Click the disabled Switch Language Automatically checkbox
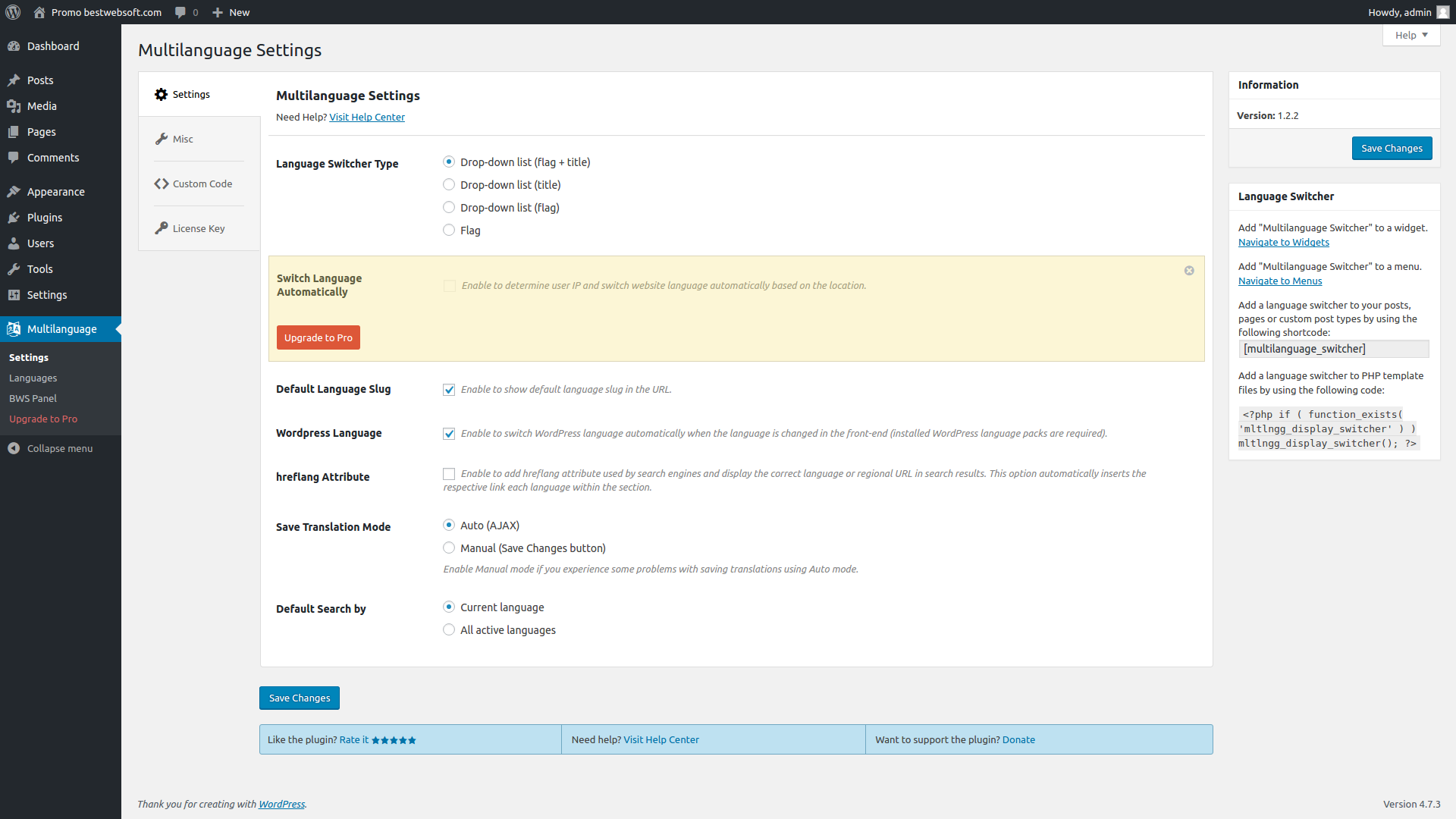Screen dimensions: 1456x819 tap(449, 286)
